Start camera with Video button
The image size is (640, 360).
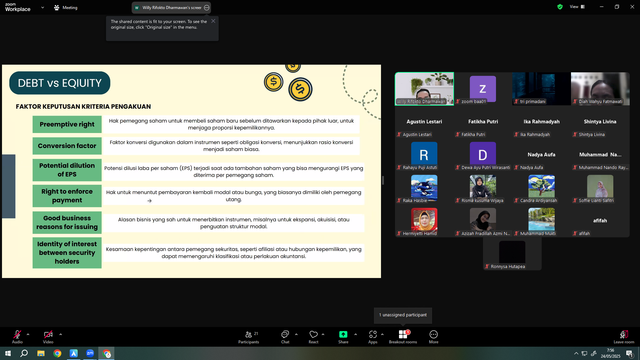48,337
